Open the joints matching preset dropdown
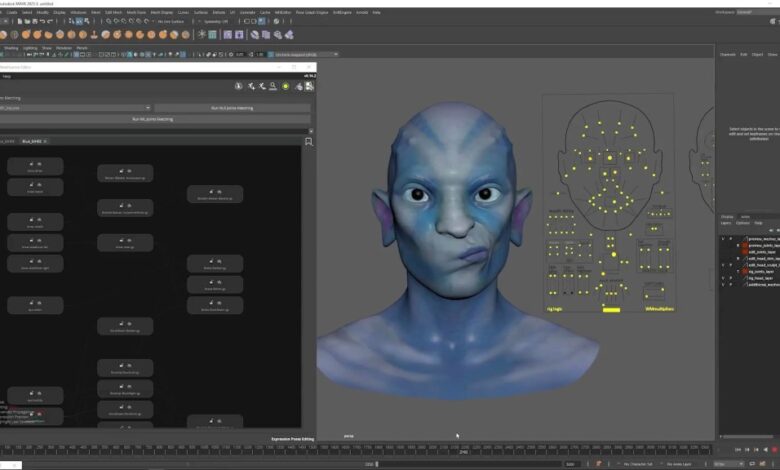Image resolution: width=780 pixels, height=470 pixels. pyautogui.click(x=75, y=108)
